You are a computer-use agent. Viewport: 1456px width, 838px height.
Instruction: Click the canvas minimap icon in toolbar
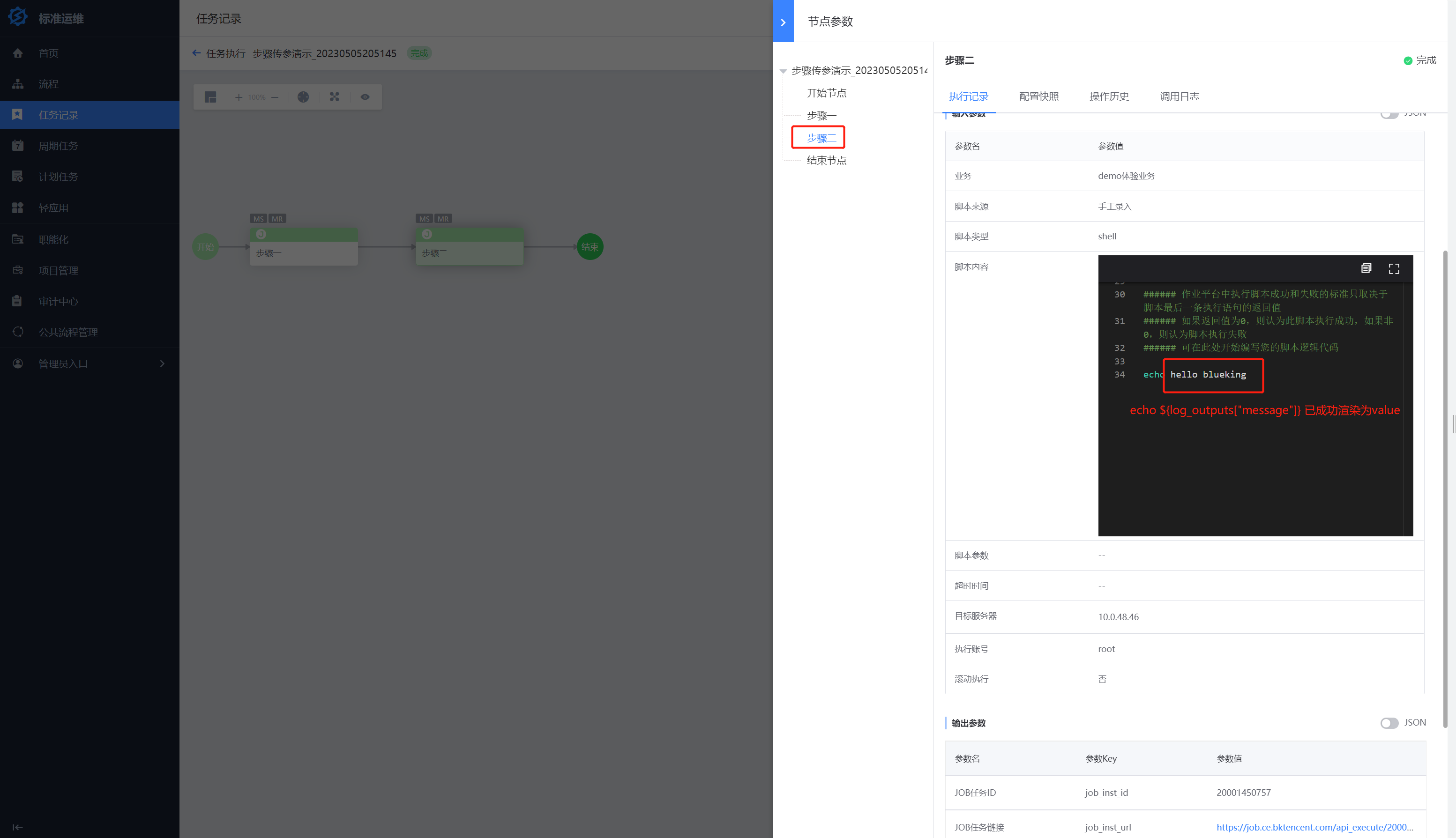211,96
